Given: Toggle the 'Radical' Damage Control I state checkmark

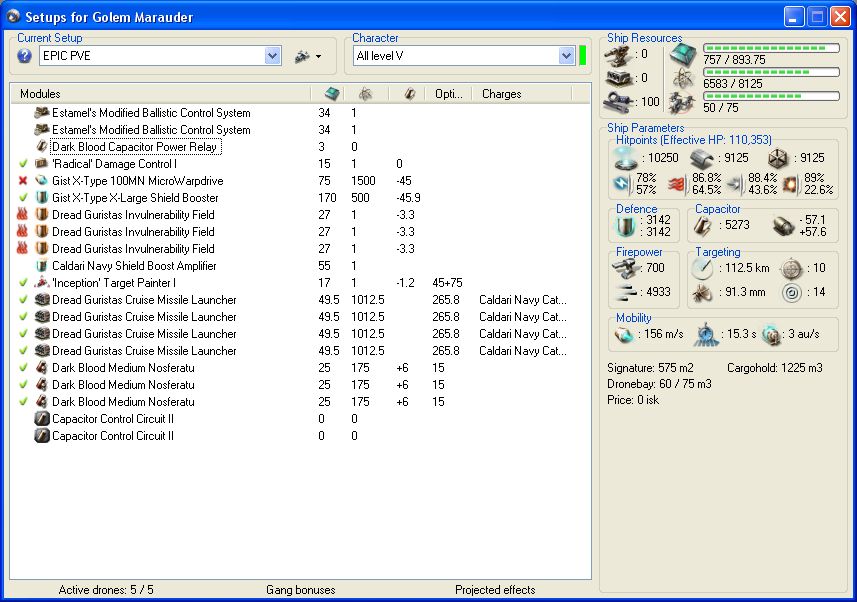Looking at the screenshot, I should [23, 164].
